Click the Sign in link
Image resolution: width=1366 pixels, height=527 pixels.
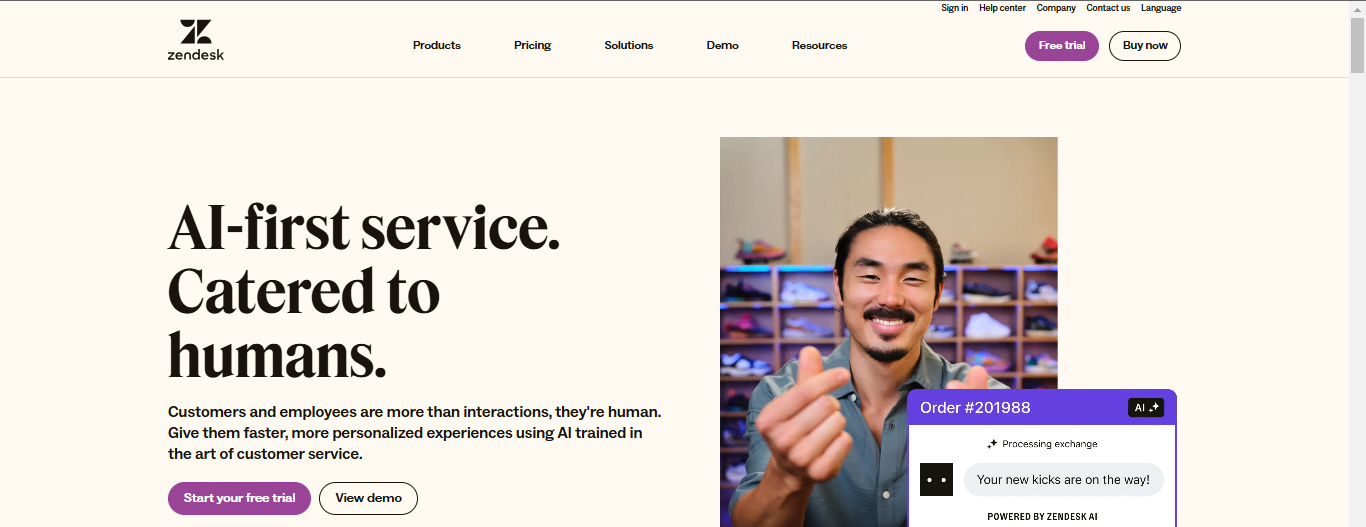click(x=954, y=8)
